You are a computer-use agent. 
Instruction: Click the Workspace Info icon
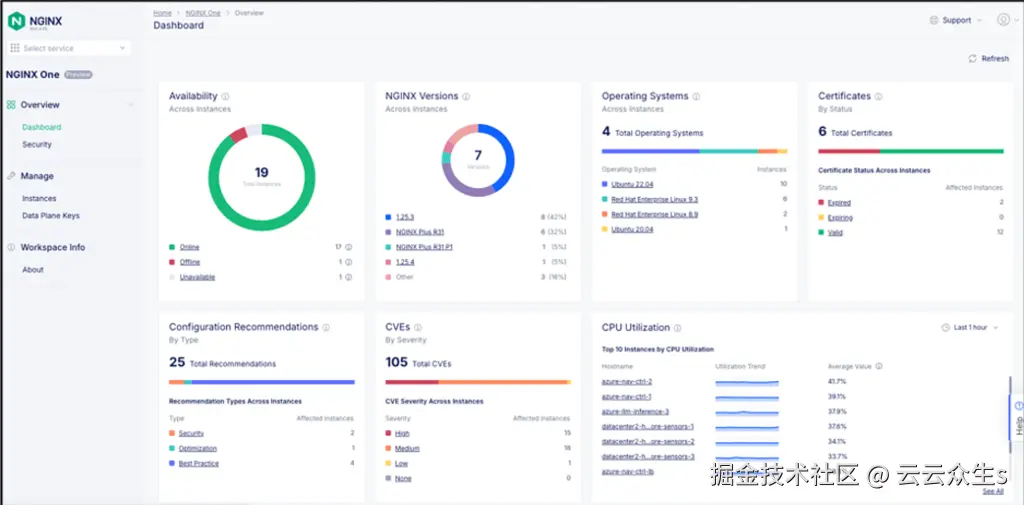pyautogui.click(x=11, y=248)
